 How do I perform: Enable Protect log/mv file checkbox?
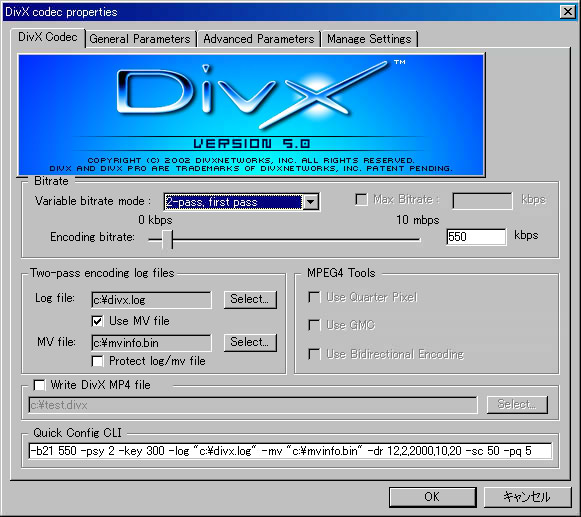coord(97,361)
